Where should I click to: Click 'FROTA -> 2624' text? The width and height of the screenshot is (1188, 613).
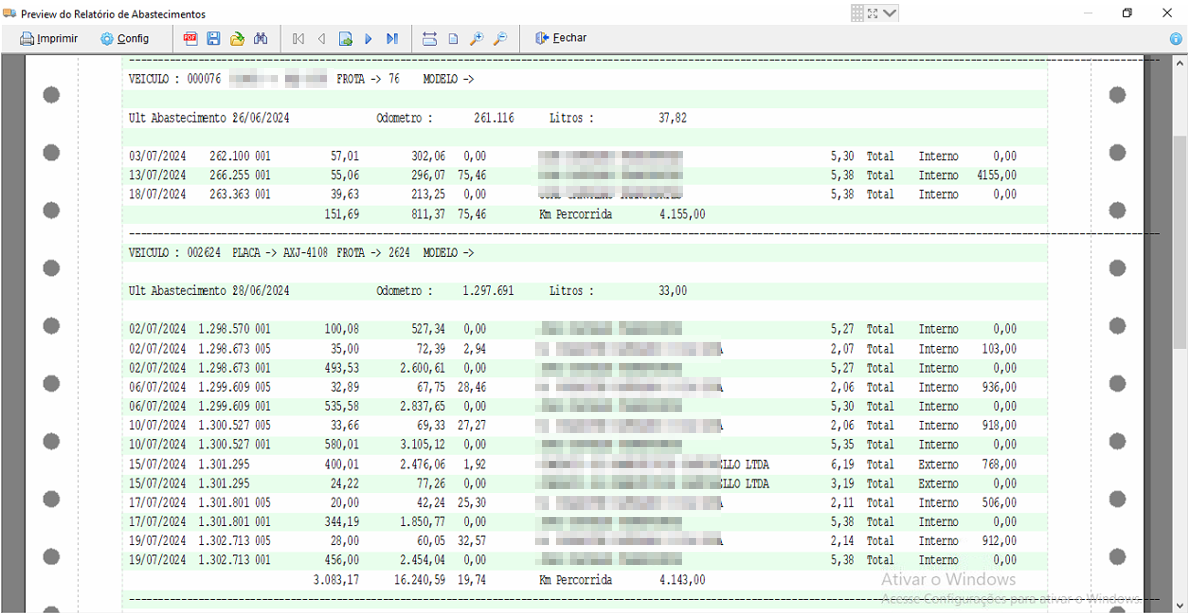[x=374, y=252]
